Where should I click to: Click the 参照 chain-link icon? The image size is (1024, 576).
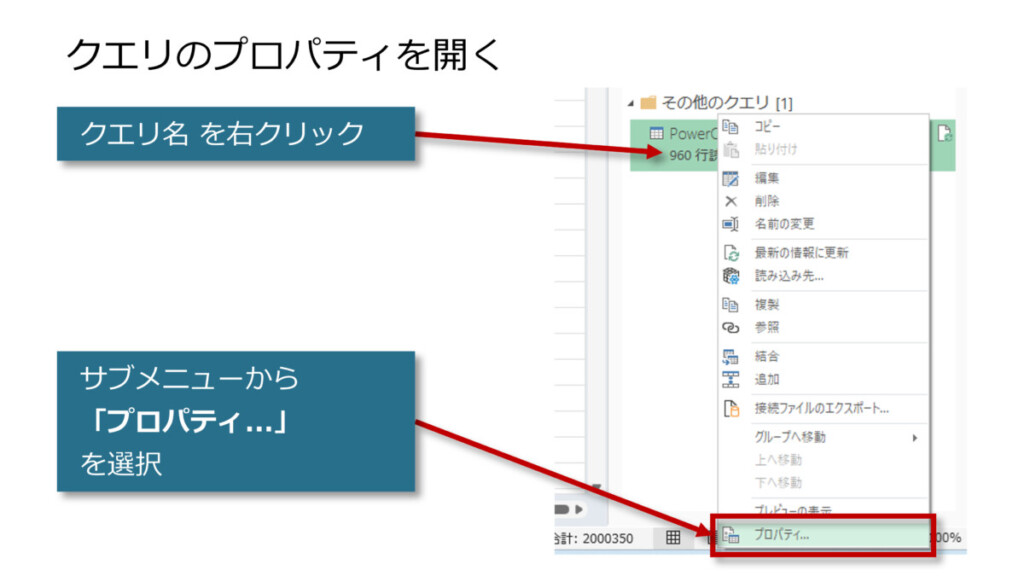point(730,327)
